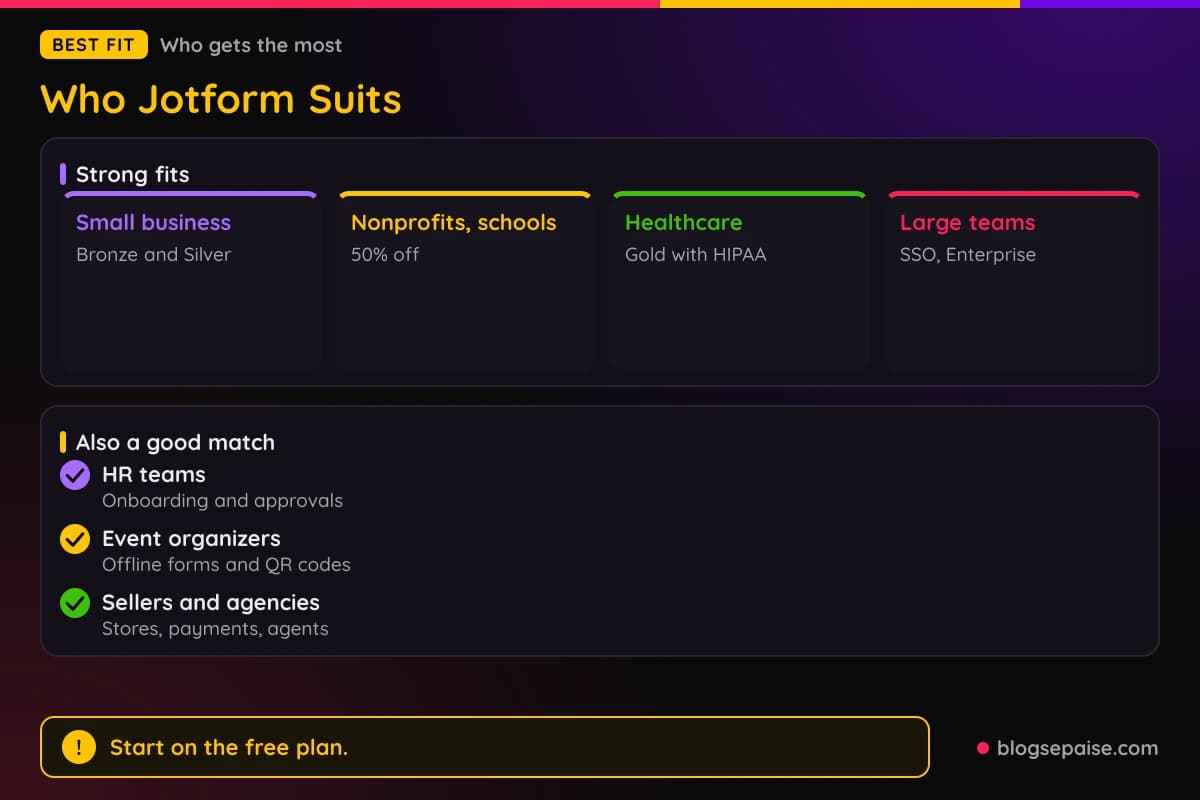Image resolution: width=1200 pixels, height=800 pixels.
Task: Click the Onboarding and approvals description
Action: pyautogui.click(x=222, y=500)
